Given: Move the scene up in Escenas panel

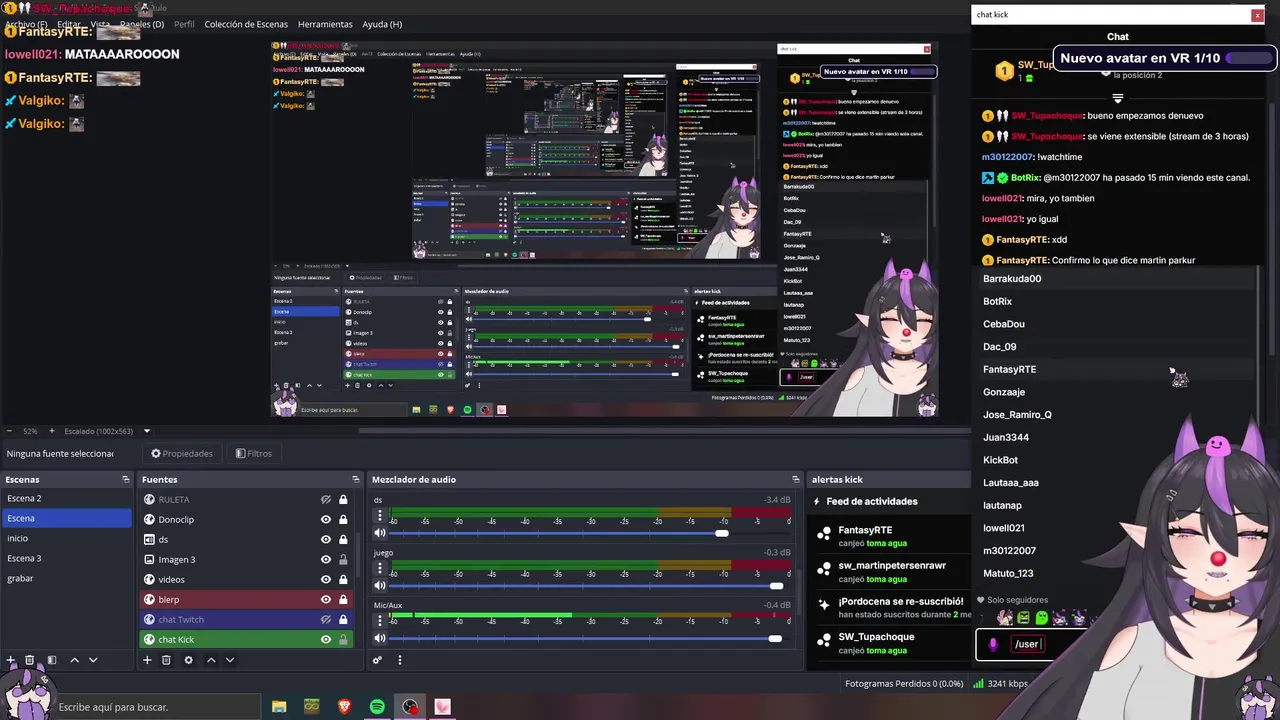Looking at the screenshot, I should [x=74, y=660].
